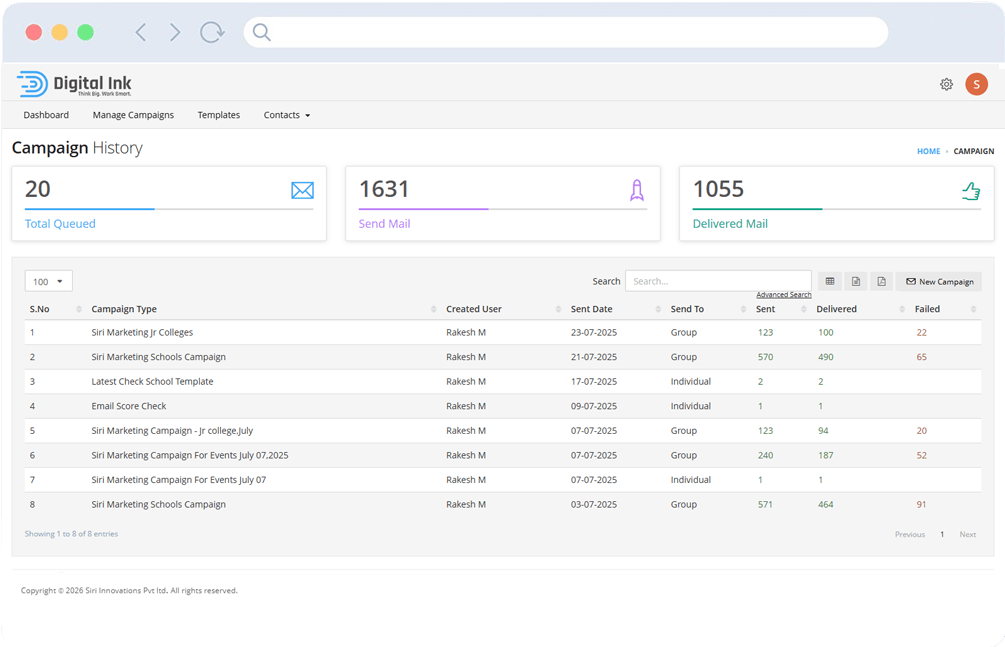Image resolution: width=1005 pixels, height=647 pixels.
Task: Click the table grid export icon
Action: pyautogui.click(x=829, y=282)
